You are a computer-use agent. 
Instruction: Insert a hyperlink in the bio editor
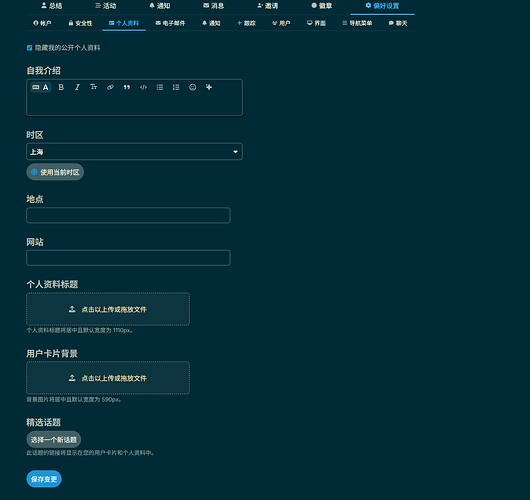pyautogui.click(x=110, y=87)
